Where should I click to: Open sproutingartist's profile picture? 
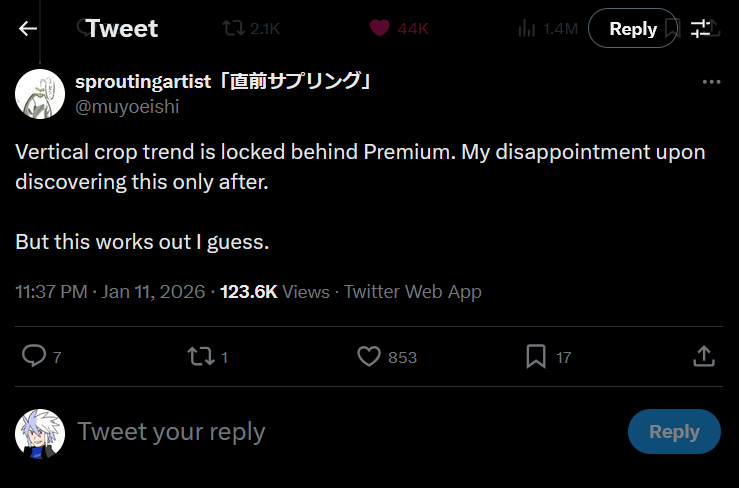click(40, 94)
